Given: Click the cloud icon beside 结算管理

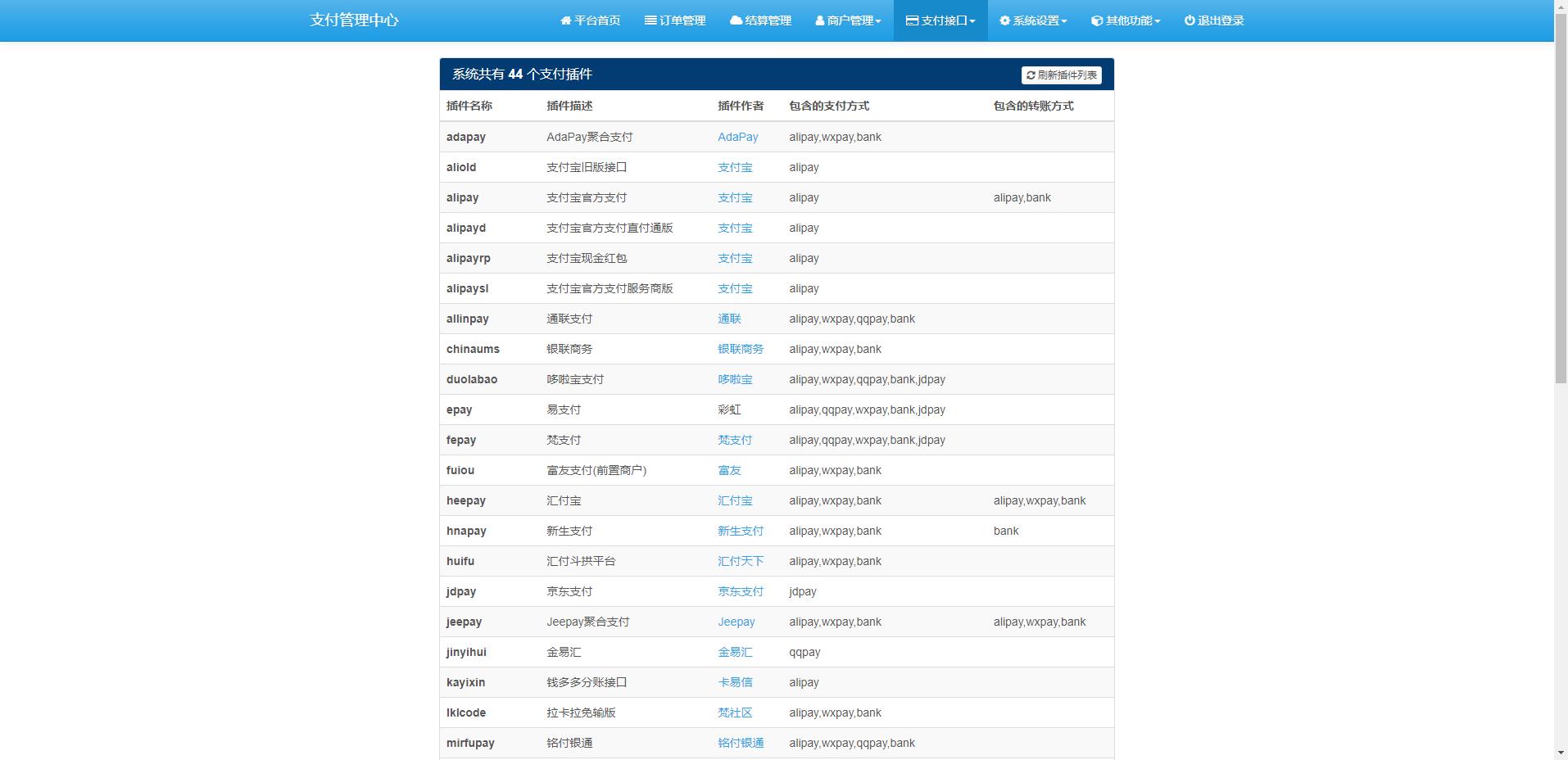Looking at the screenshot, I should pyautogui.click(x=736, y=20).
